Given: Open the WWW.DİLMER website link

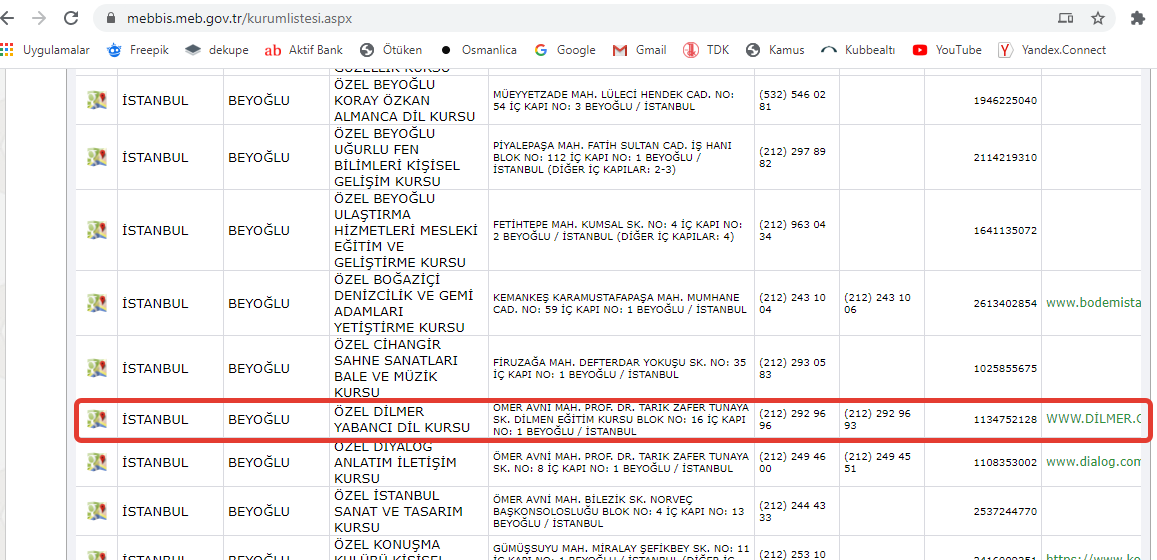Looking at the screenshot, I should [x=1094, y=419].
